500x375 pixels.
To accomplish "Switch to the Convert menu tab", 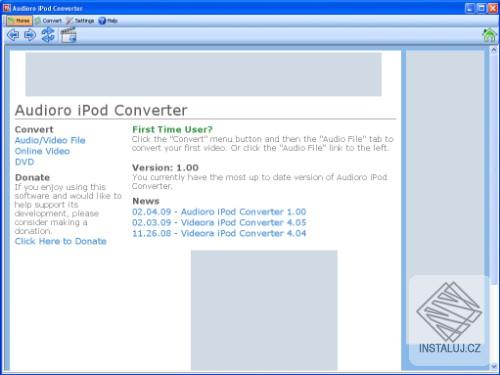I will pyautogui.click(x=48, y=21).
